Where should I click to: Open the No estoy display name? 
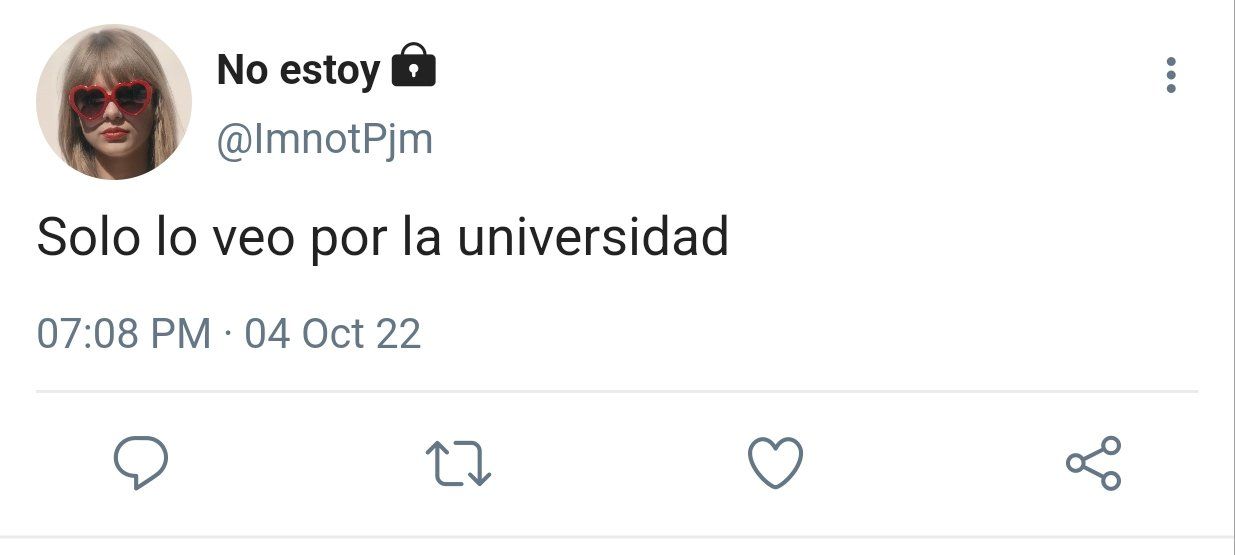tap(298, 70)
